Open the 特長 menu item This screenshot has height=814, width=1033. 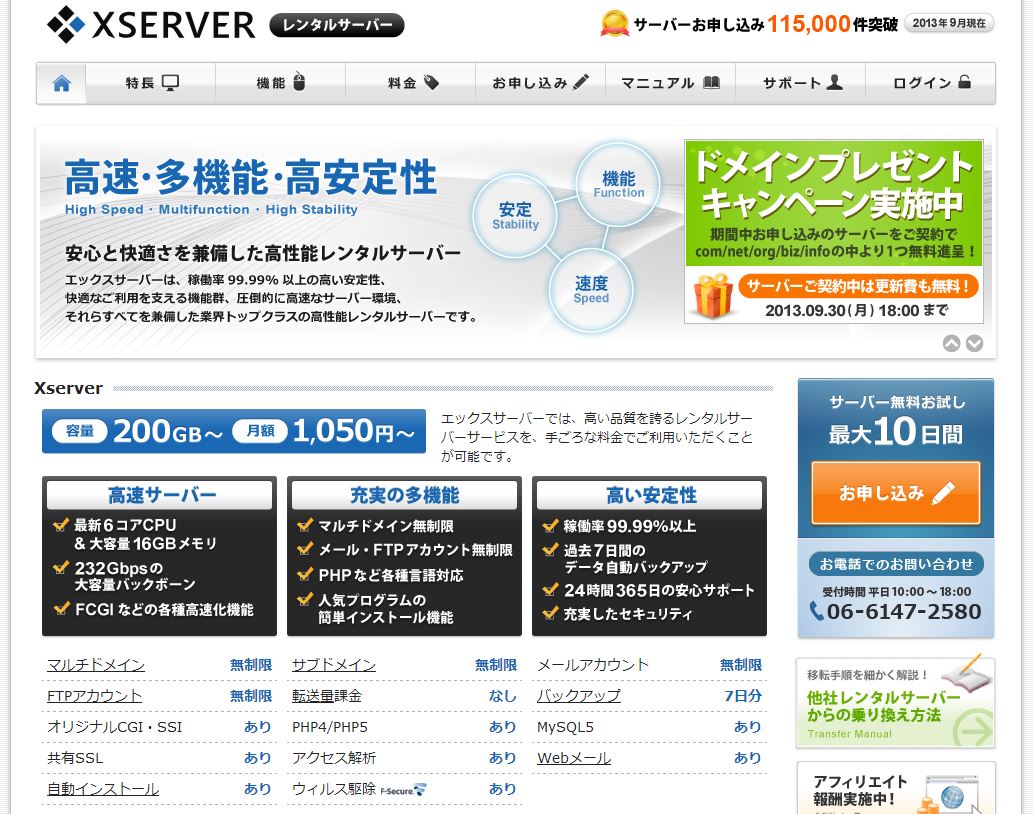coord(151,83)
